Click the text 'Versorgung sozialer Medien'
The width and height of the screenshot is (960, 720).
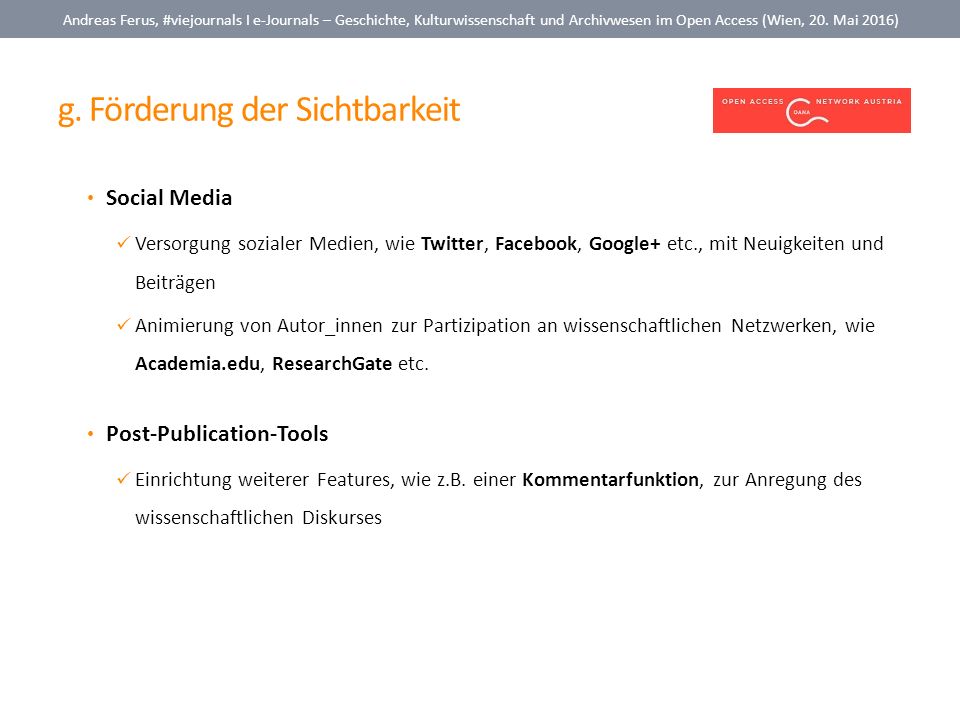[254, 244]
